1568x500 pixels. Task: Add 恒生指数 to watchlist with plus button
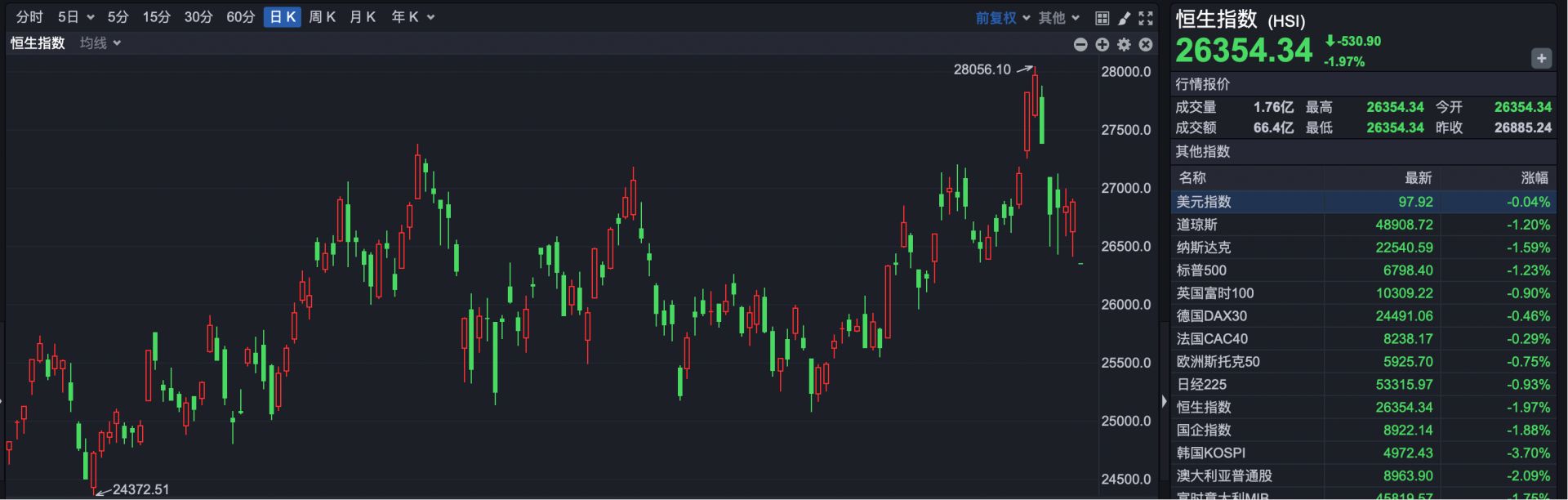(1541, 58)
